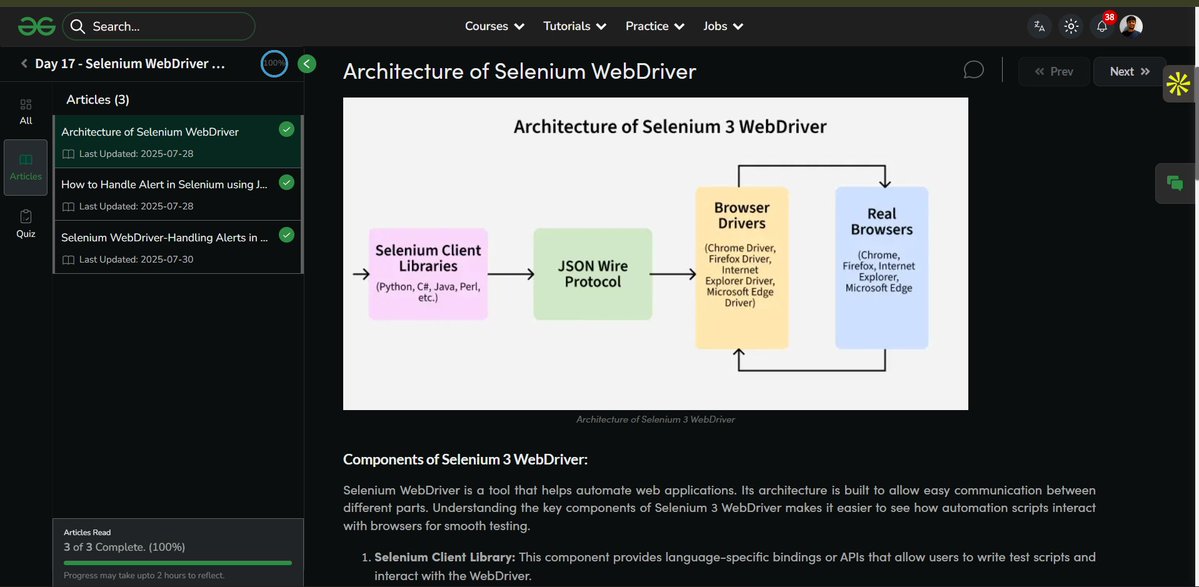Toggle light/dark theme with the sun icon
The image size is (1199, 587).
point(1070,26)
